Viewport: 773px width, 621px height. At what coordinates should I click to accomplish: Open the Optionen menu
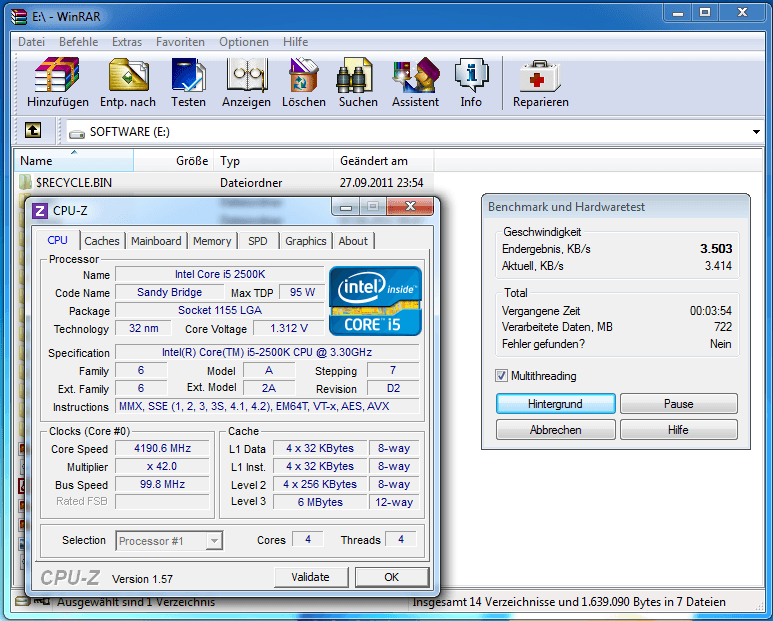click(x=244, y=42)
